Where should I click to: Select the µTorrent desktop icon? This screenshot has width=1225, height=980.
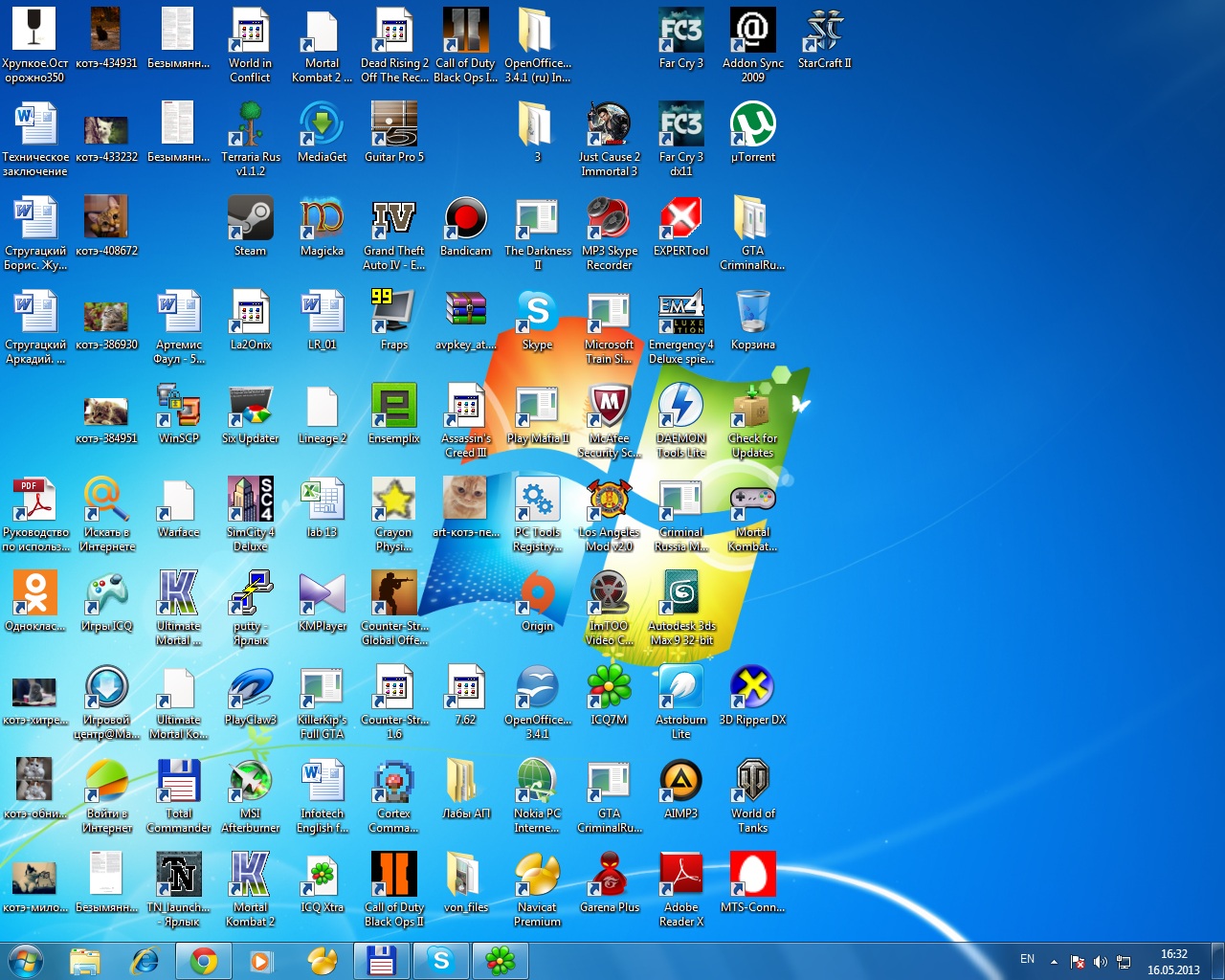[x=752, y=133]
